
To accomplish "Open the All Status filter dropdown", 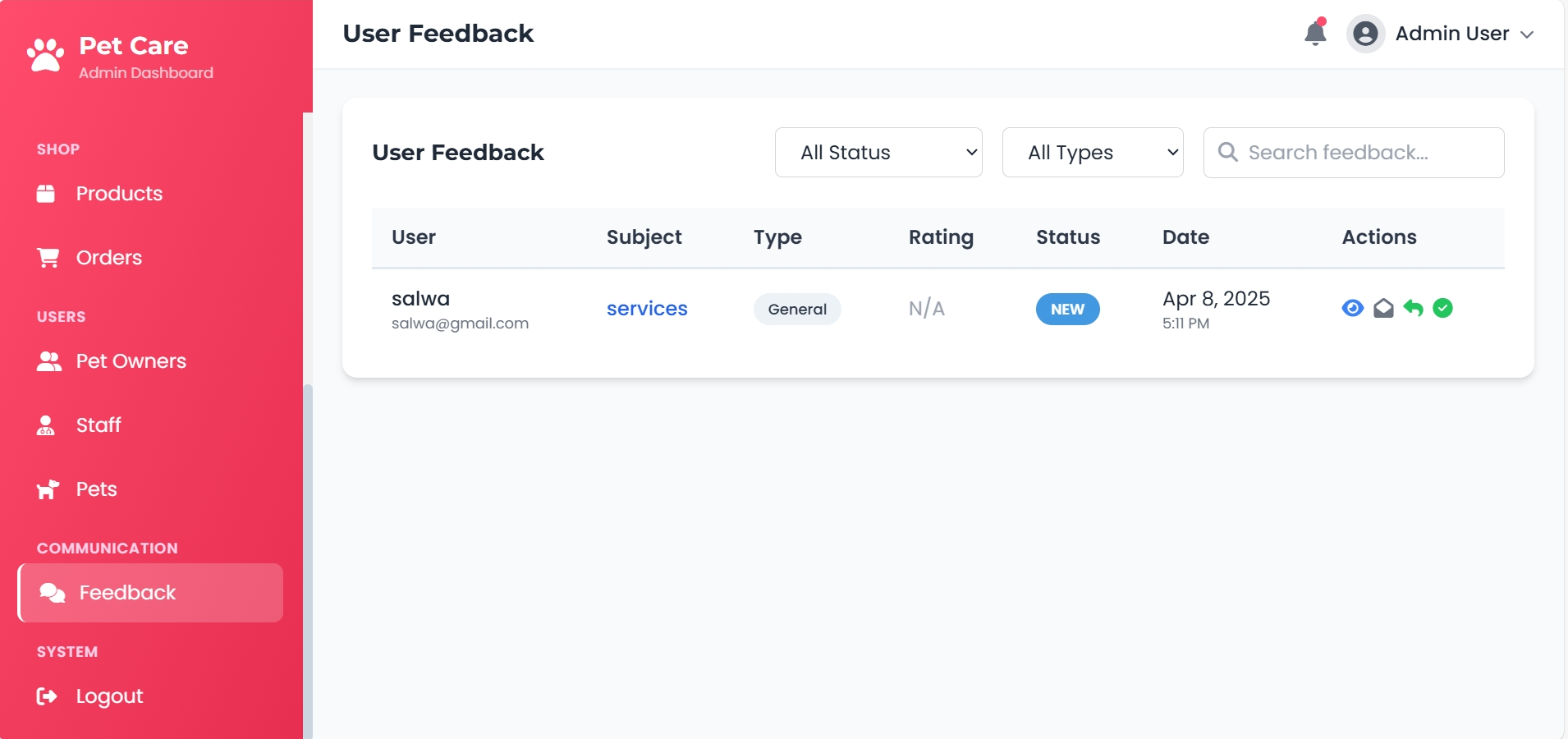I will coord(878,153).
